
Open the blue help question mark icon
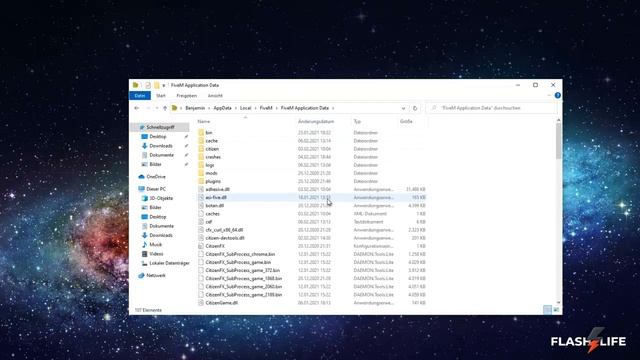558,96
